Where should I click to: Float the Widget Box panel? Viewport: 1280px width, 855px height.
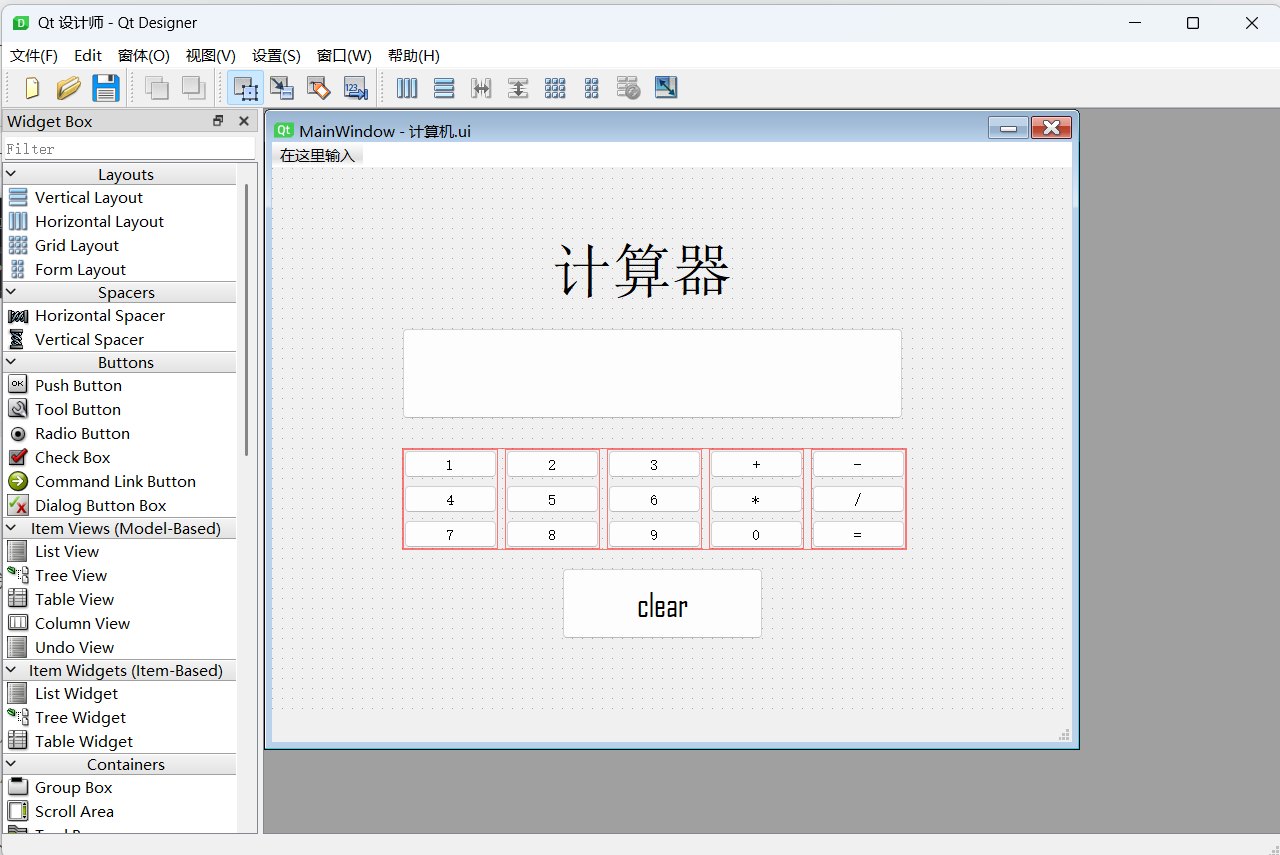pyautogui.click(x=218, y=121)
